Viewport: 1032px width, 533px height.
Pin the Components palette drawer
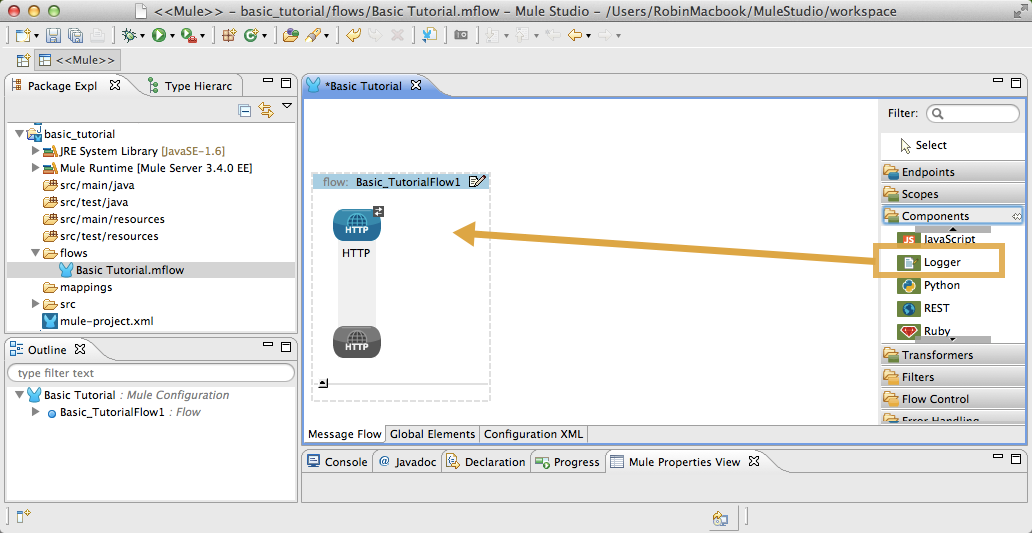tap(1016, 216)
